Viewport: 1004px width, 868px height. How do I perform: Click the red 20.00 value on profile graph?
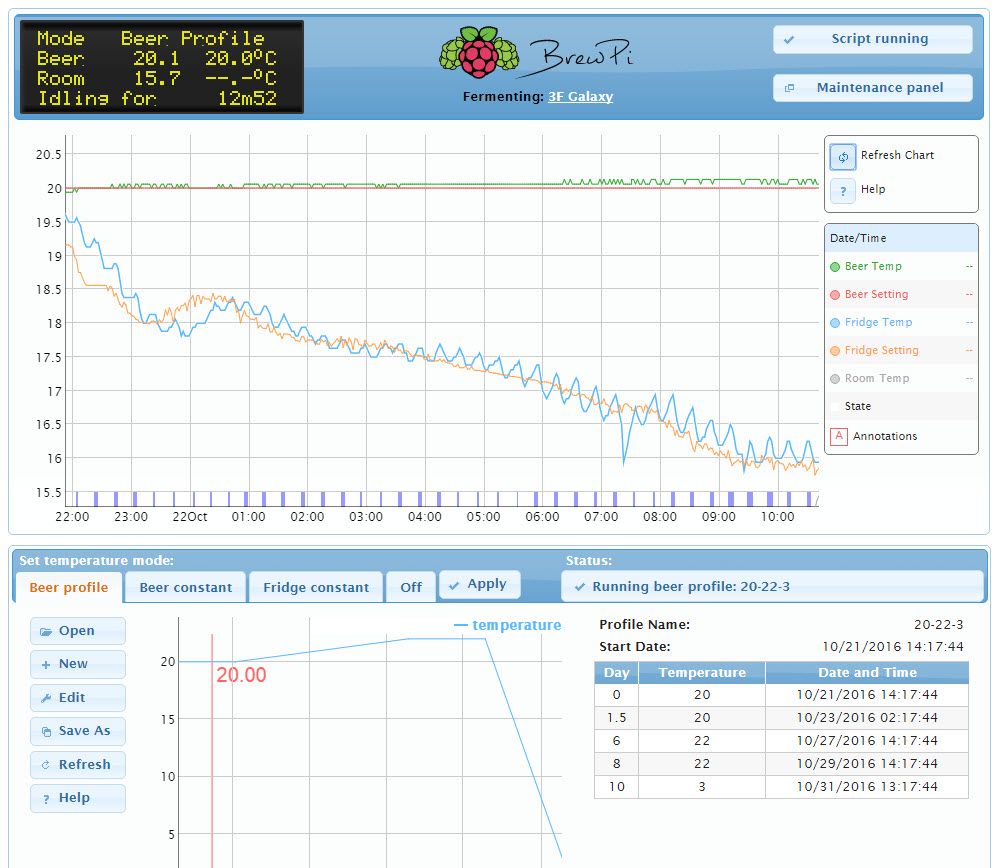[x=241, y=675]
